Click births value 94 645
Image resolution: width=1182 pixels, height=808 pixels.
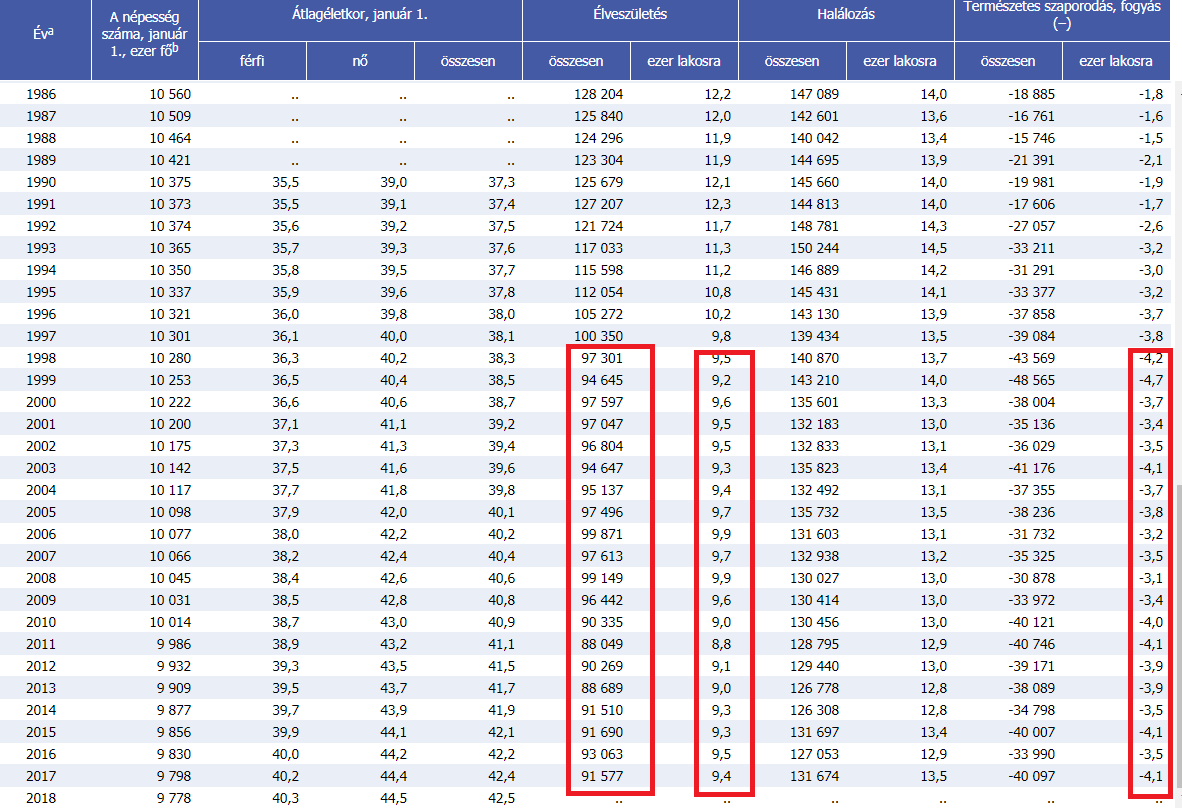[602, 380]
